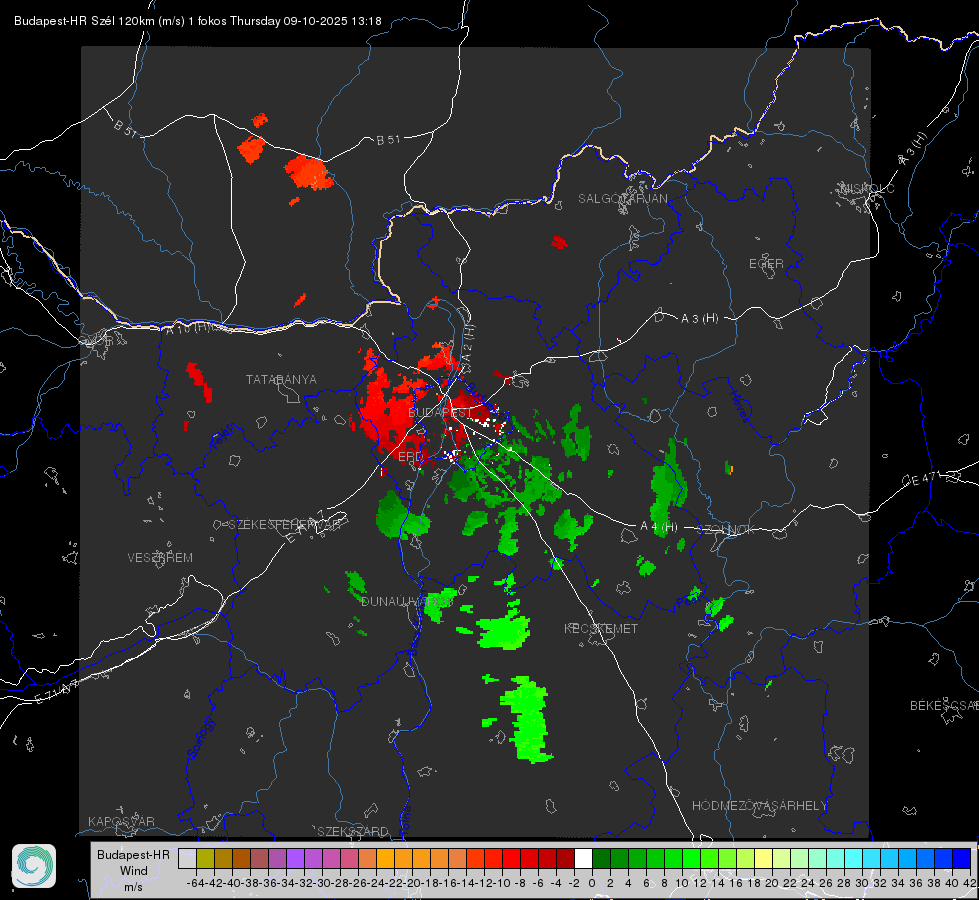Click the SZEKSZÁRD city label
The width and height of the screenshot is (979, 900).
point(353,831)
